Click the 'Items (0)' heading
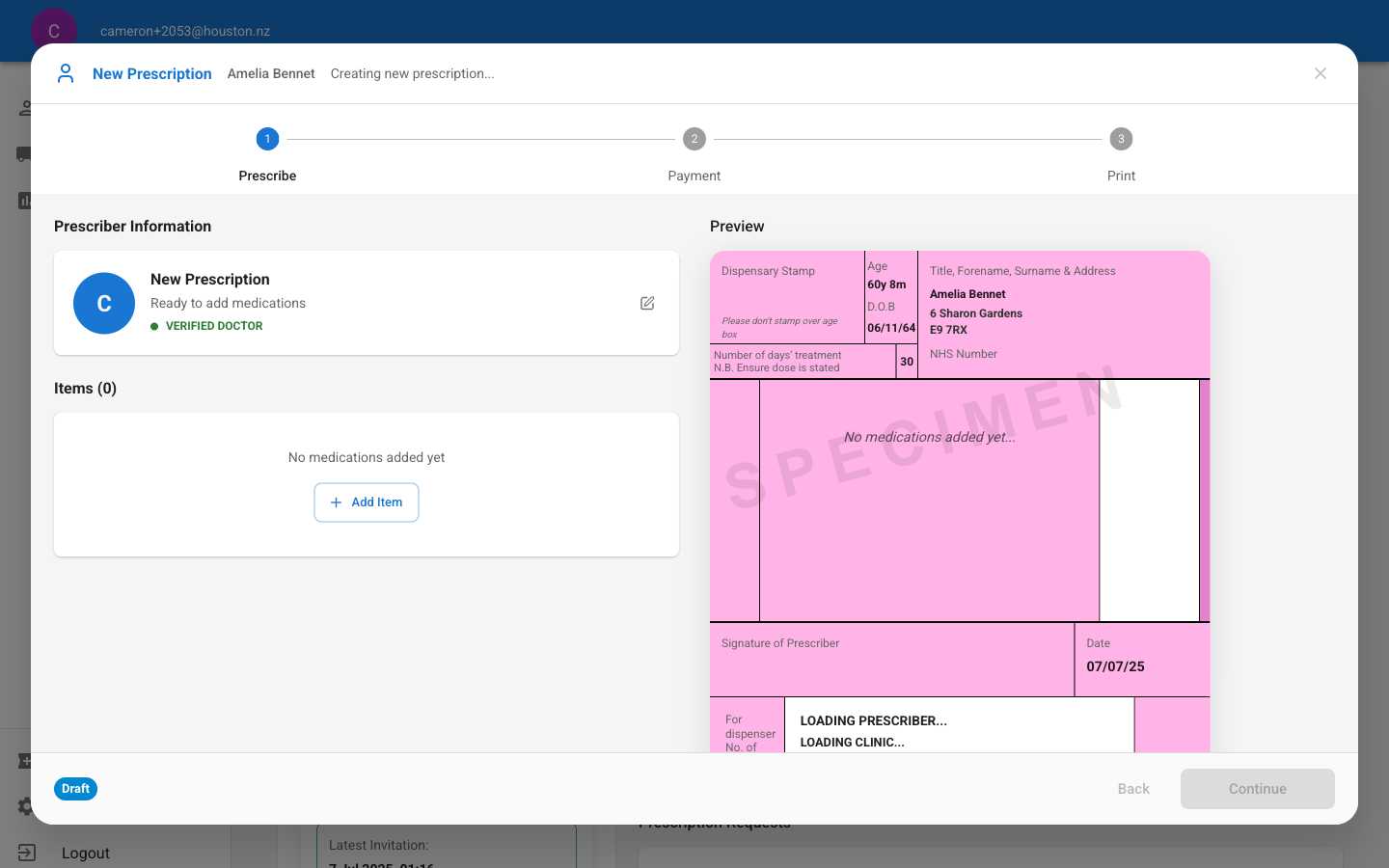The height and width of the screenshot is (868, 1389). coord(85,388)
